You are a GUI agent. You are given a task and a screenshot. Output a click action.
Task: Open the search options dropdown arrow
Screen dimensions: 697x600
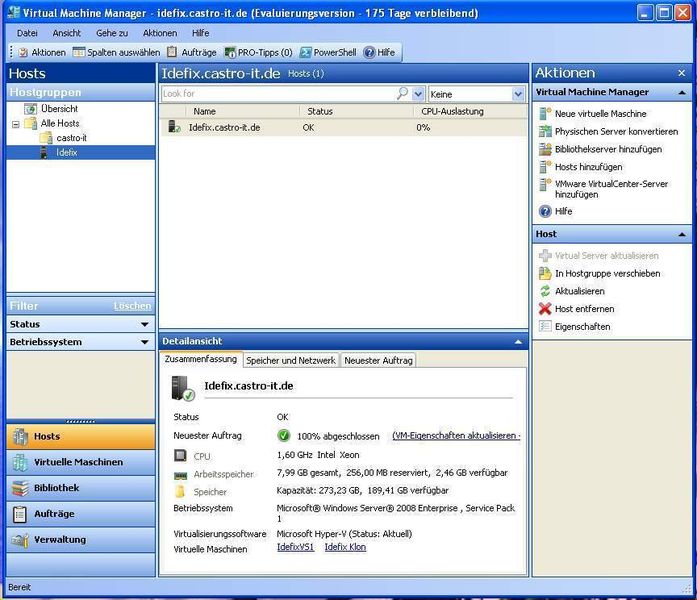point(418,94)
